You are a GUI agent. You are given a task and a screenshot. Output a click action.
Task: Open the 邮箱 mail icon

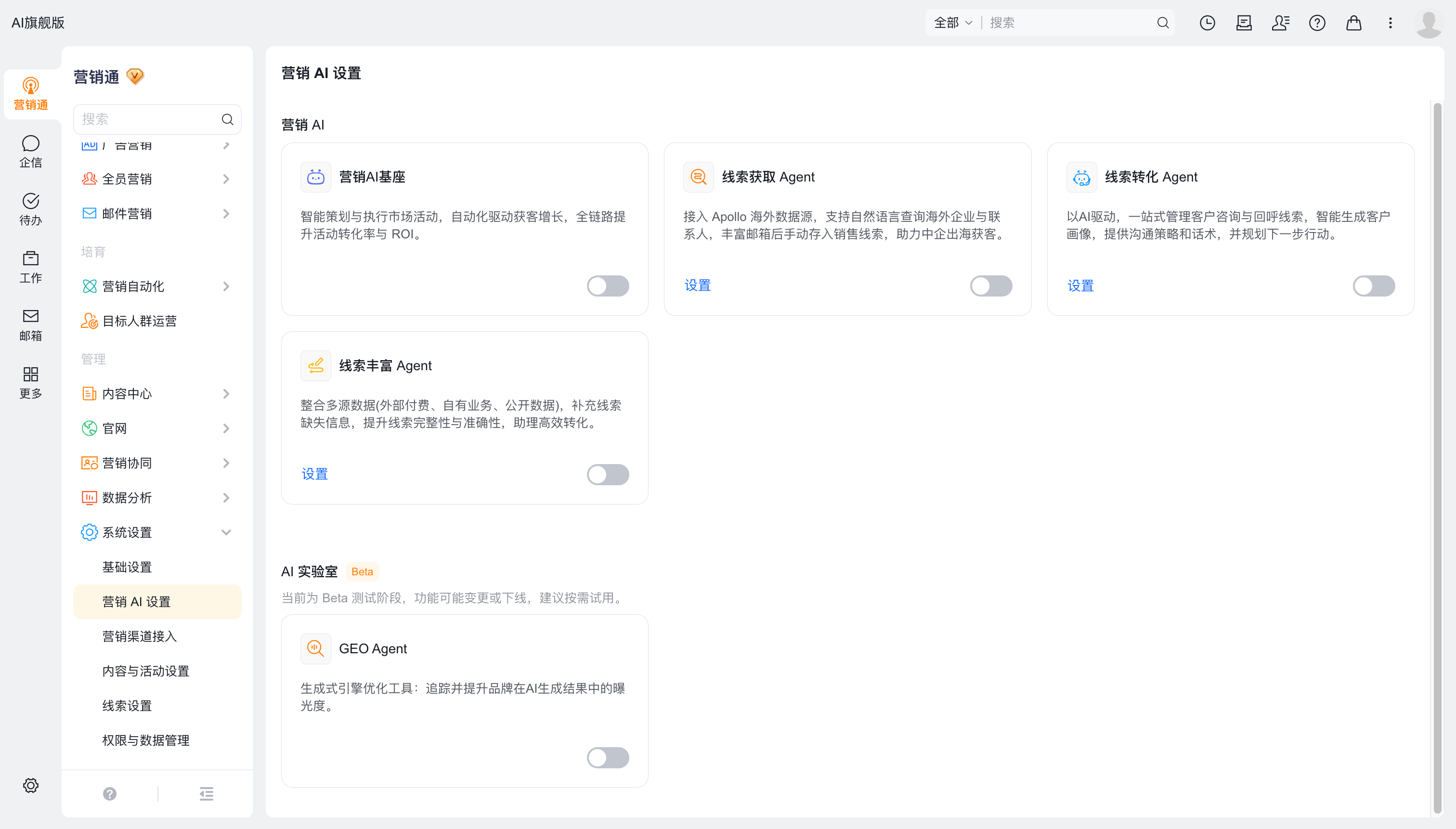(31, 325)
